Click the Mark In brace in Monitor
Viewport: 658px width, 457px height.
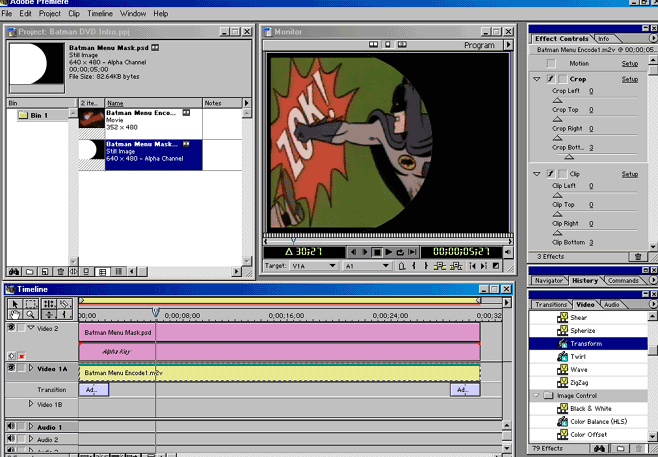point(414,266)
